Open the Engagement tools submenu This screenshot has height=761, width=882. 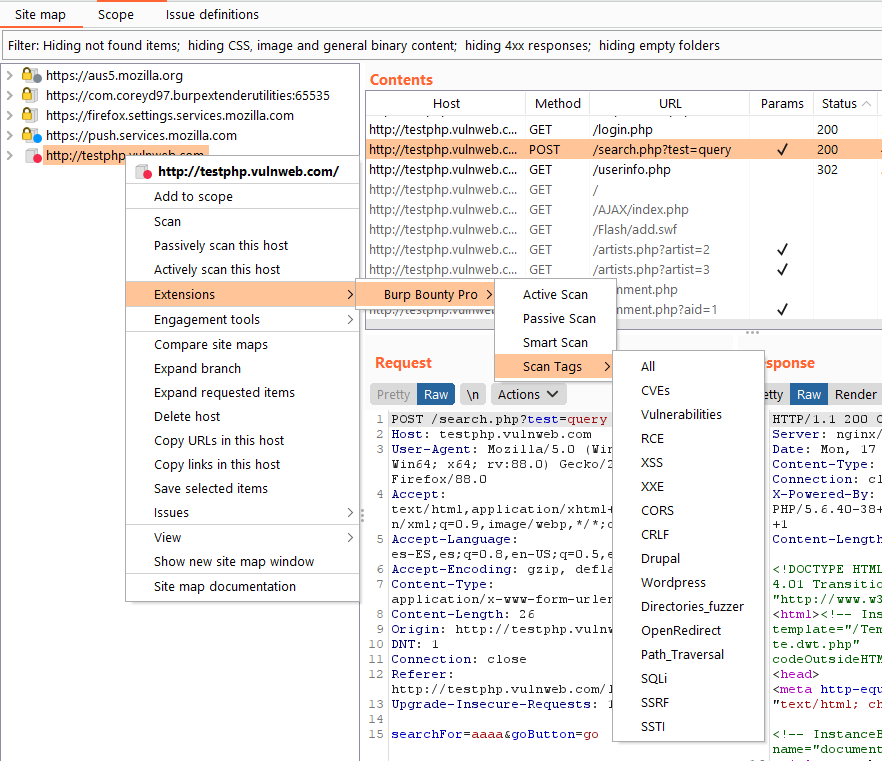pos(242,319)
